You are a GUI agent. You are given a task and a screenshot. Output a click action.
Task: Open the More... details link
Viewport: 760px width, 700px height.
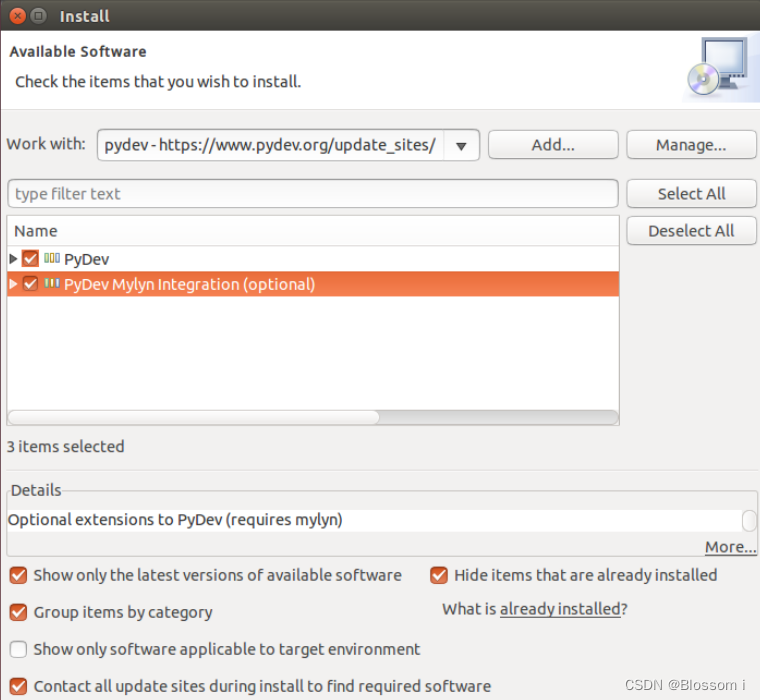(730, 547)
